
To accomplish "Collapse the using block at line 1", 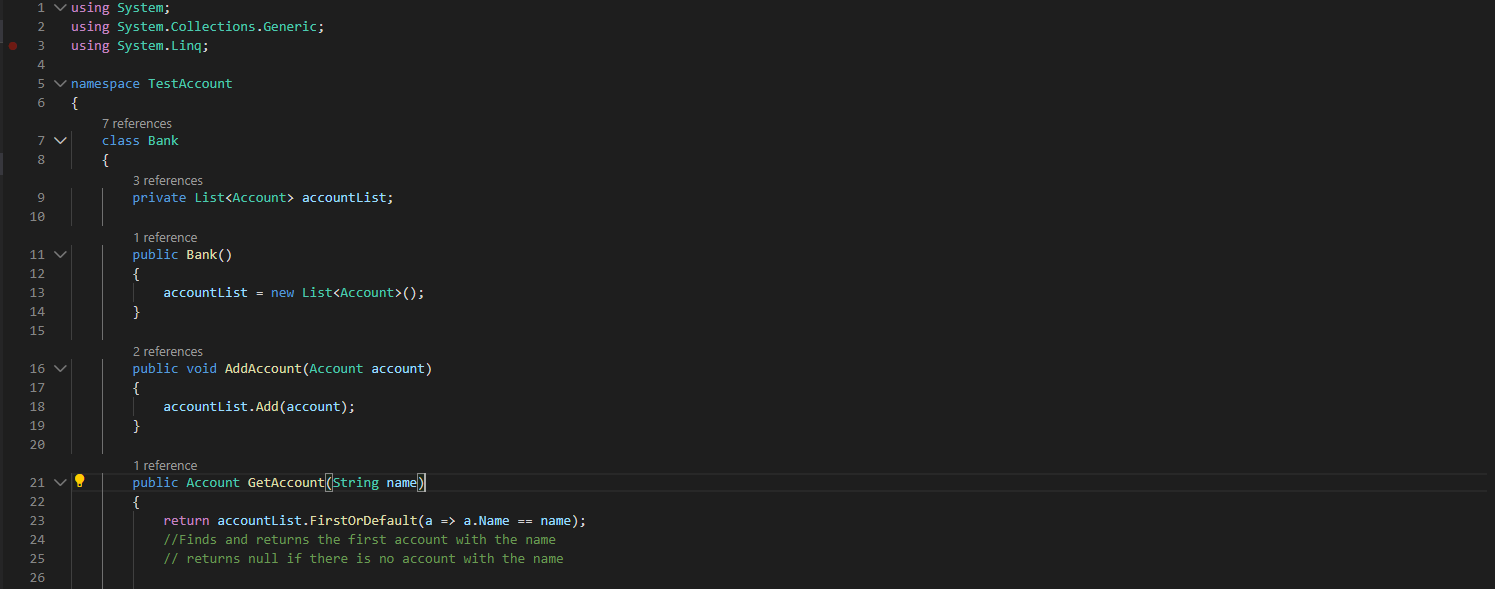I will click(60, 8).
